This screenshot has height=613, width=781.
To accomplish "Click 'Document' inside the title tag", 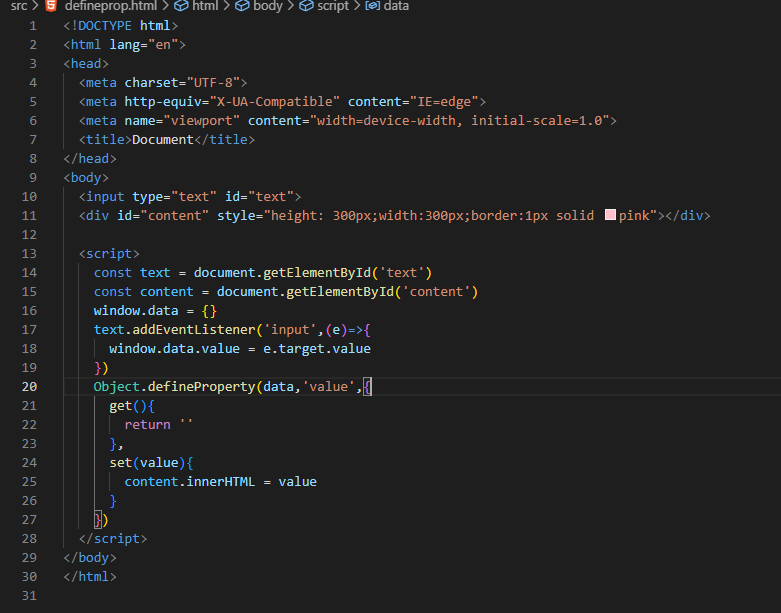I will [x=163, y=139].
